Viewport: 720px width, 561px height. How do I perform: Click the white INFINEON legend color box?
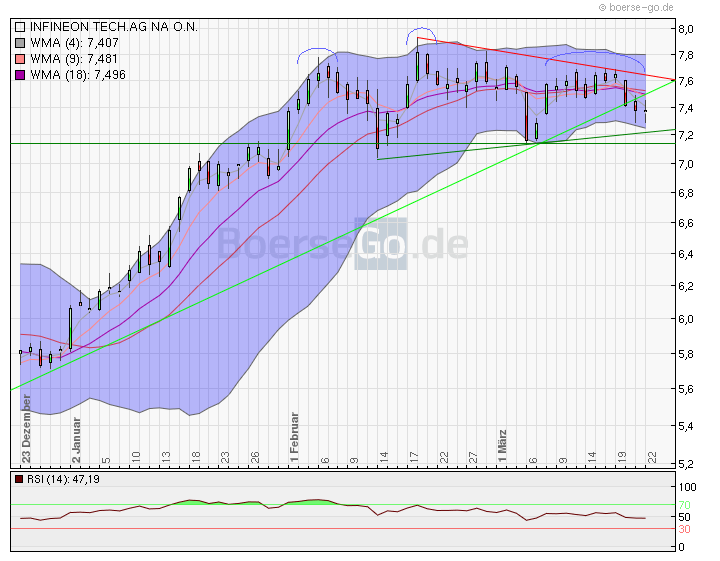(x=20, y=27)
